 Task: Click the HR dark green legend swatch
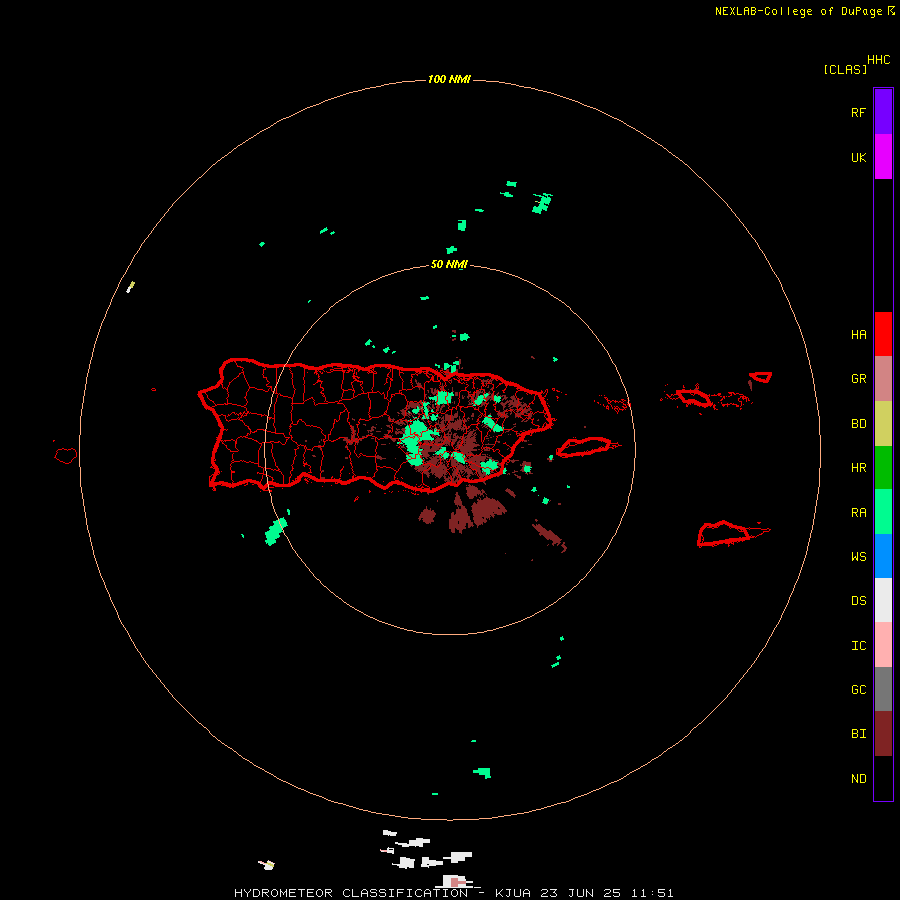pyautogui.click(x=883, y=467)
